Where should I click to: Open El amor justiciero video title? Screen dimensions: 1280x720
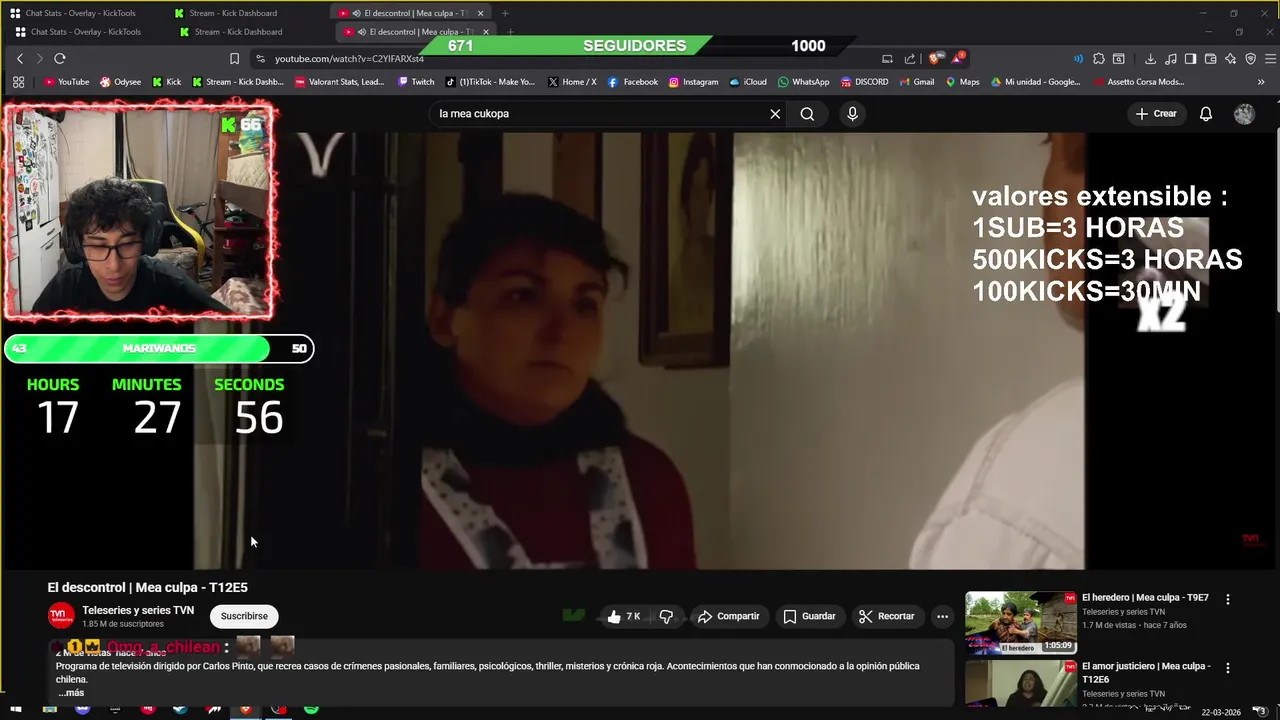pyautogui.click(x=1146, y=672)
